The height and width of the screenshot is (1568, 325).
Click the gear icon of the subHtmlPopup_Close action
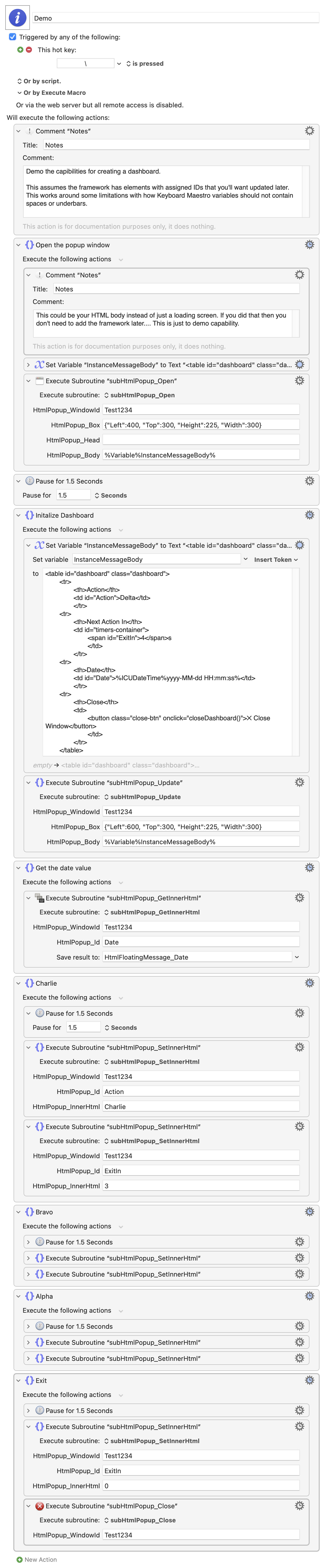299,1505
